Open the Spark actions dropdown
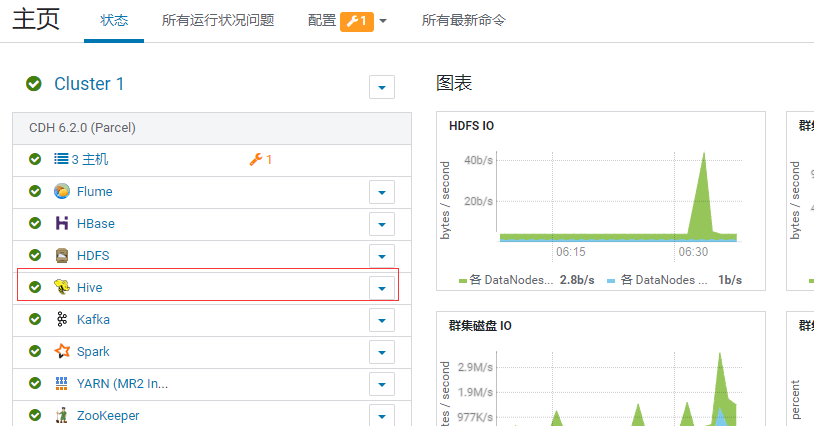The image size is (814, 426). point(382,352)
